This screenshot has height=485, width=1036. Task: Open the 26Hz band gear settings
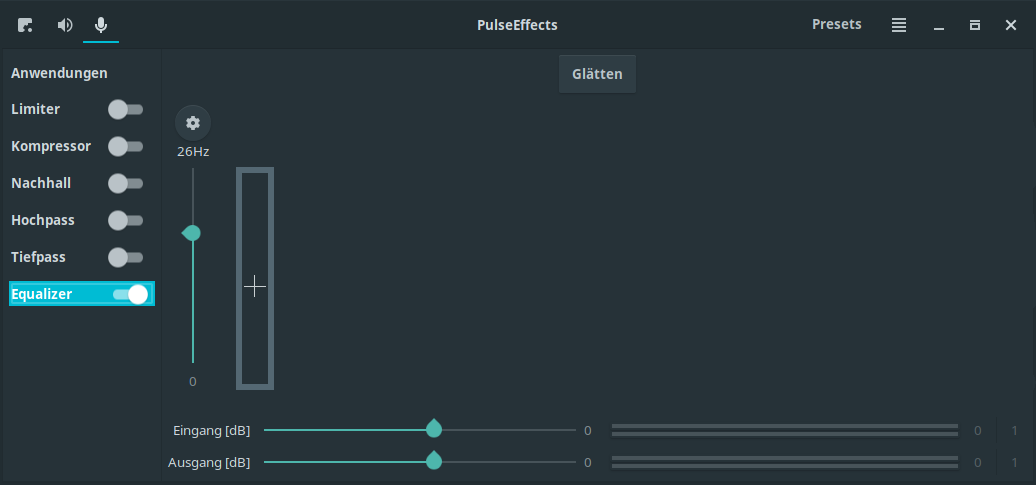(193, 123)
